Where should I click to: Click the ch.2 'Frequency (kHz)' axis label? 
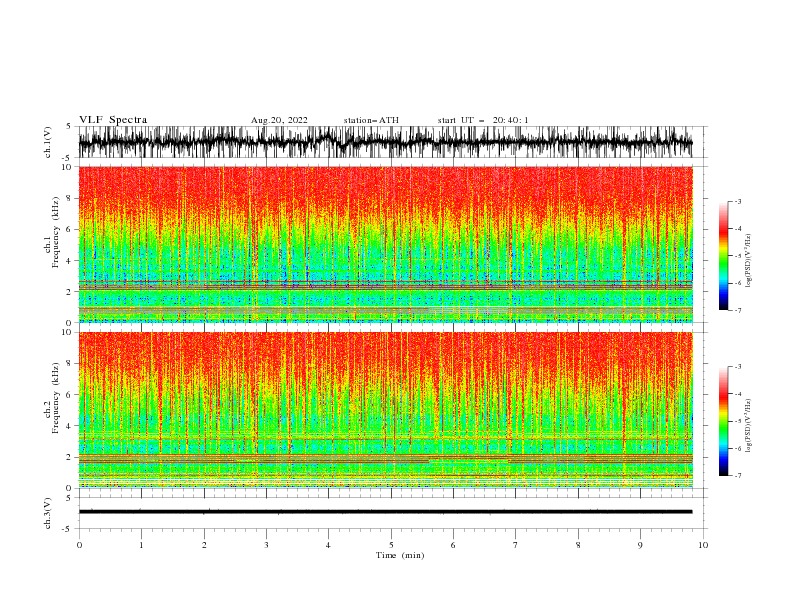(x=56, y=398)
